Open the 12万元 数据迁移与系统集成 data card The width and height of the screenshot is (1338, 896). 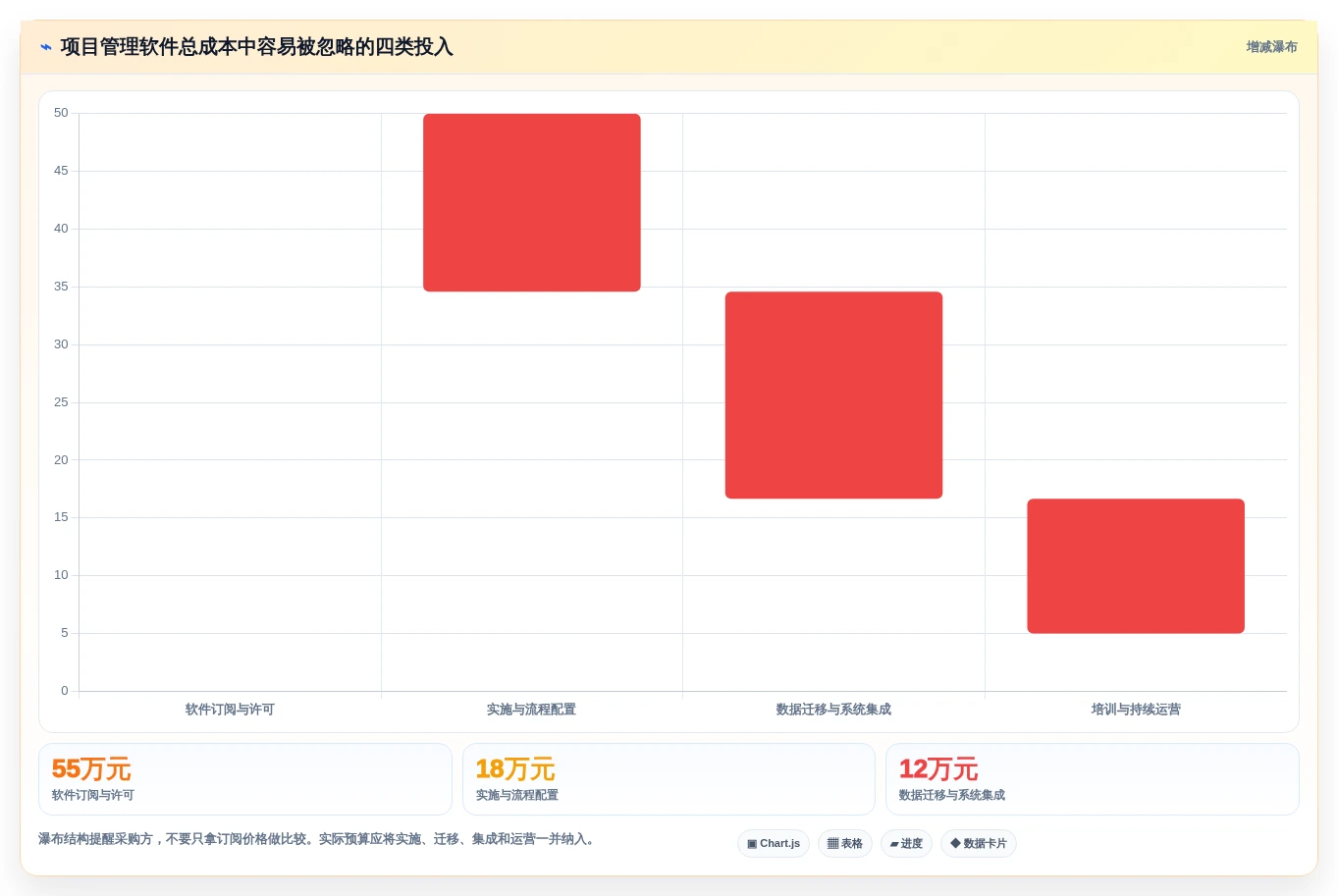pyautogui.click(x=1093, y=779)
